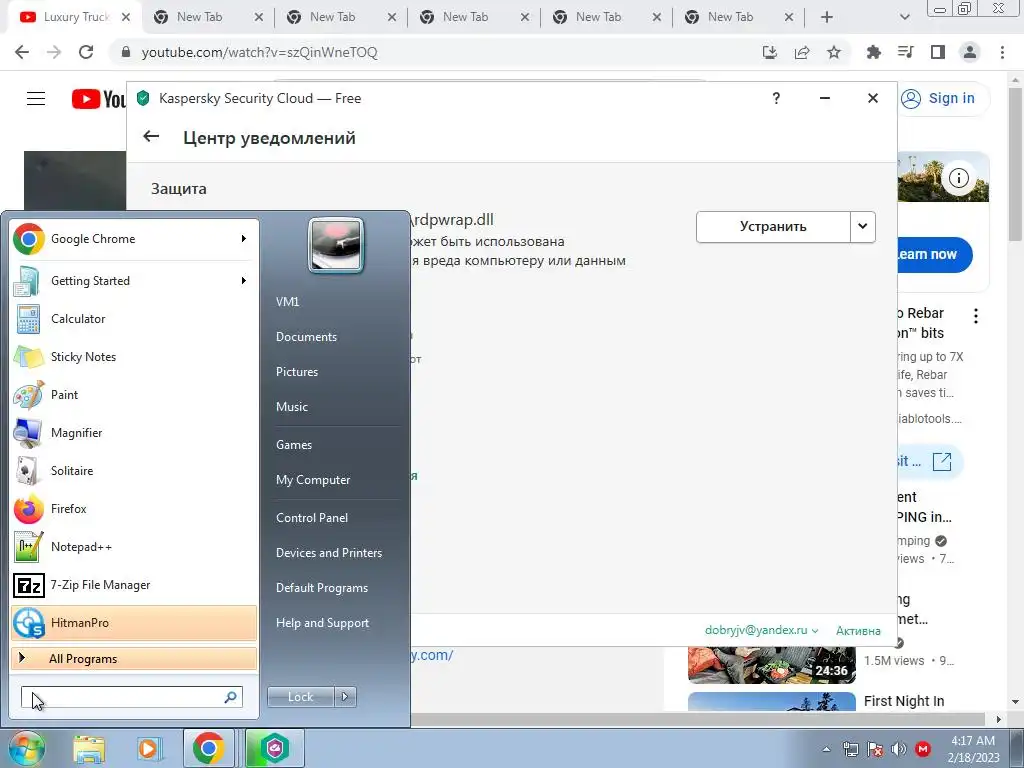Open Chrome three-dot menu
The width and height of the screenshot is (1024, 768).
[1002, 52]
